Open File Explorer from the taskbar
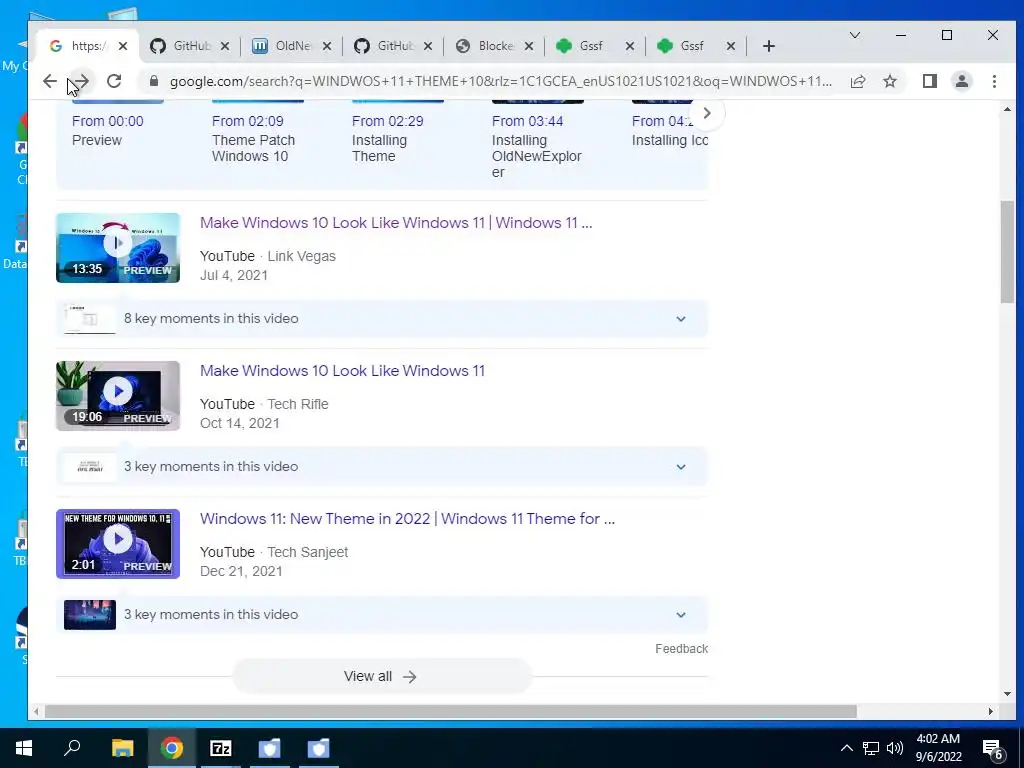 point(122,748)
